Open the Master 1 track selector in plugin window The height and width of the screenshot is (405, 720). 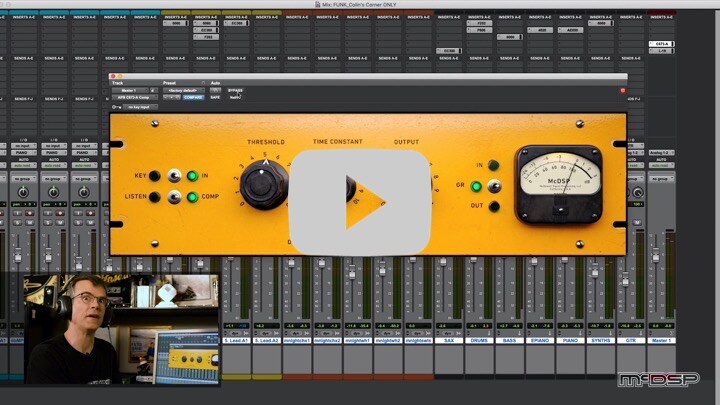point(130,90)
